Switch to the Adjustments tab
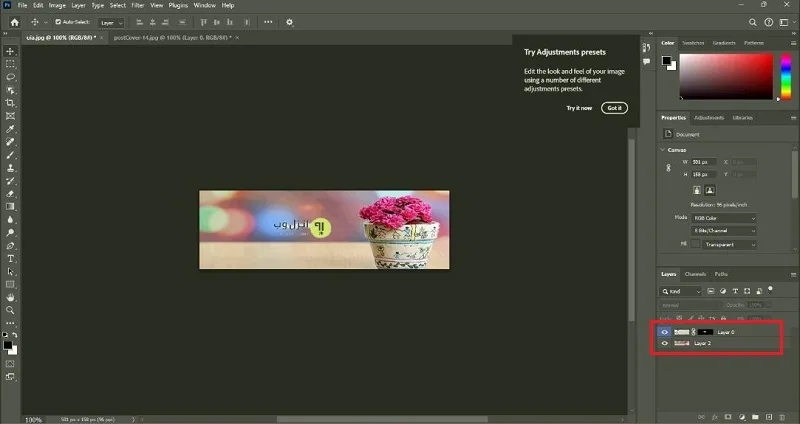Image resolution: width=800 pixels, height=424 pixels. (709, 118)
